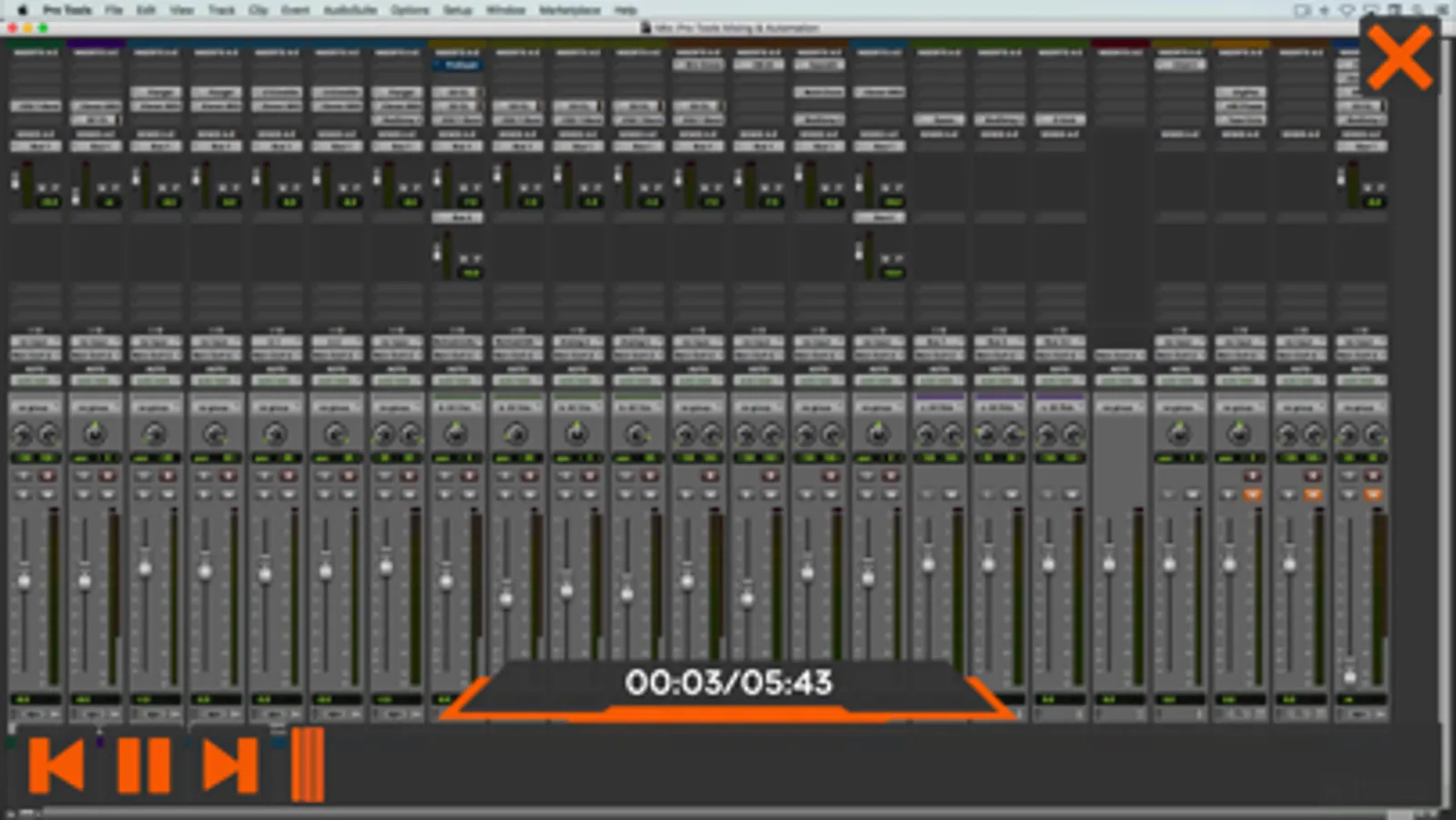The height and width of the screenshot is (820, 1456).
Task: Open the Apple menu
Action: (x=23, y=10)
